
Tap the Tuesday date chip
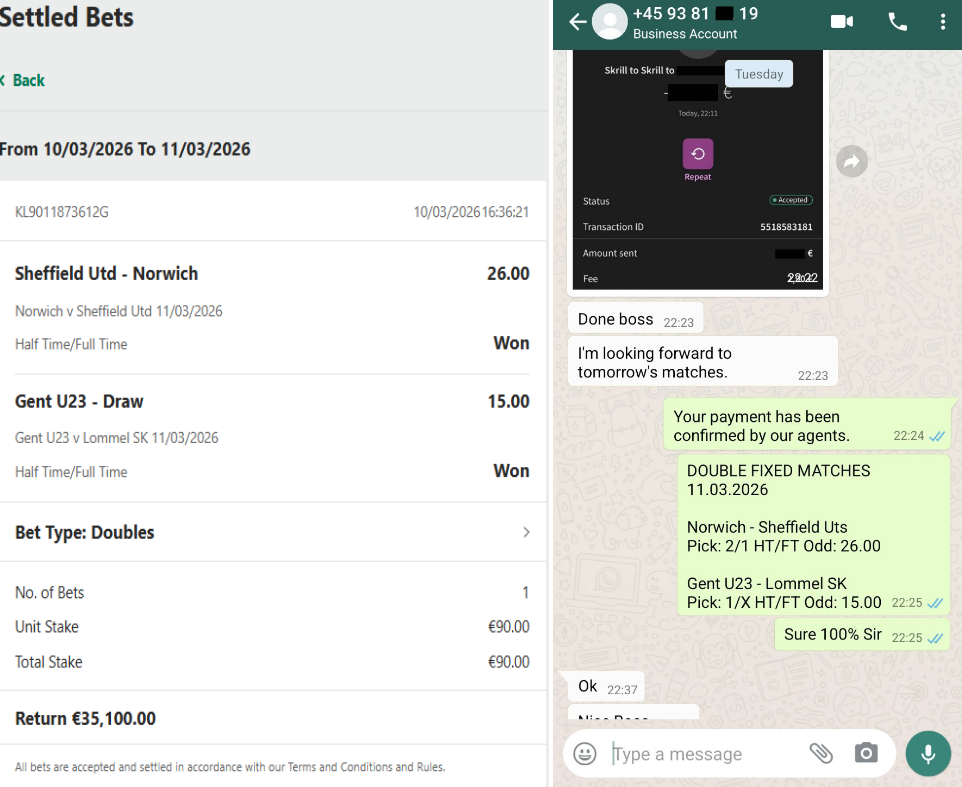(x=759, y=74)
